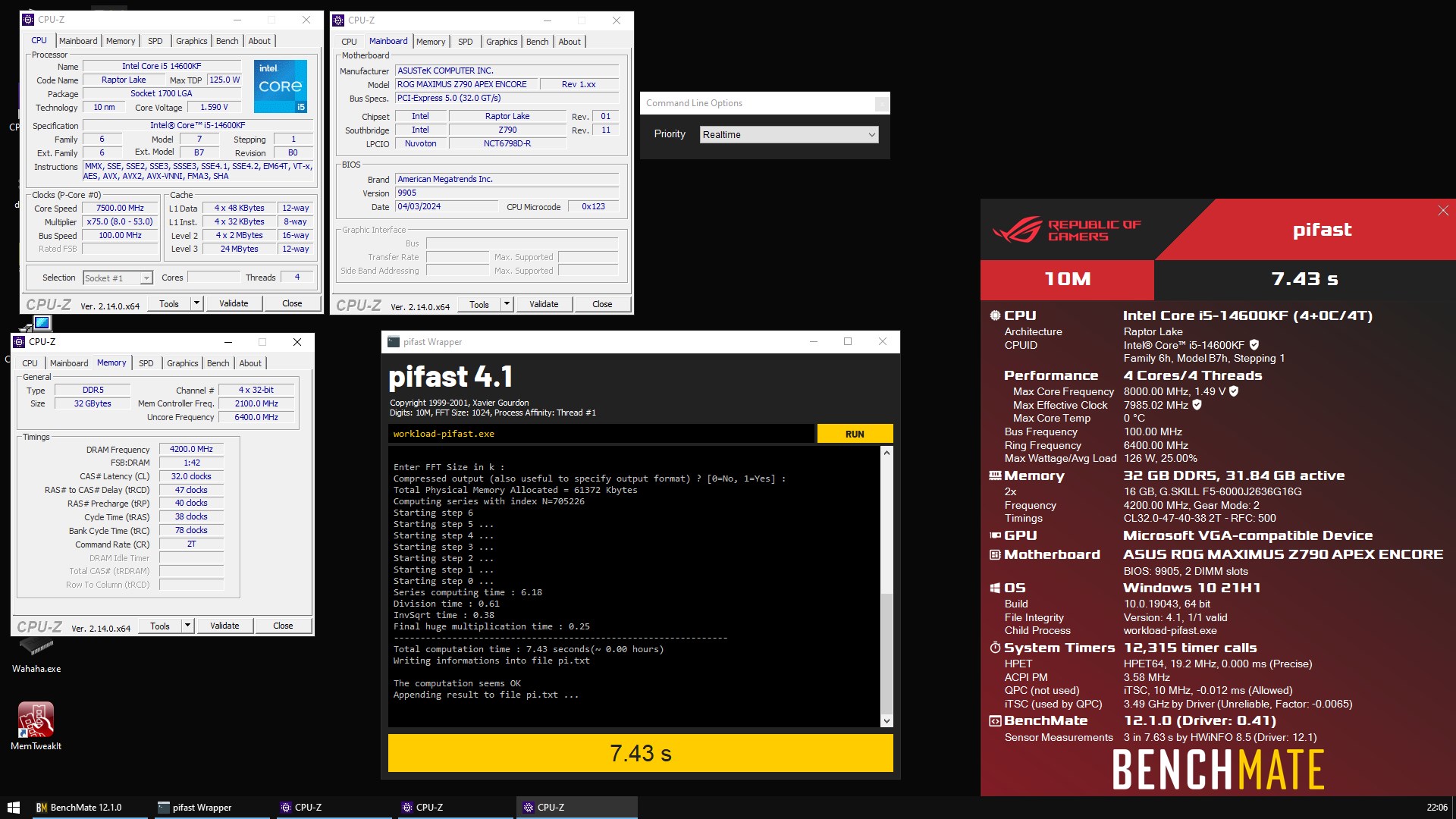Click the Threads count field showing 4
This screenshot has width=1456, height=819.
pos(297,277)
